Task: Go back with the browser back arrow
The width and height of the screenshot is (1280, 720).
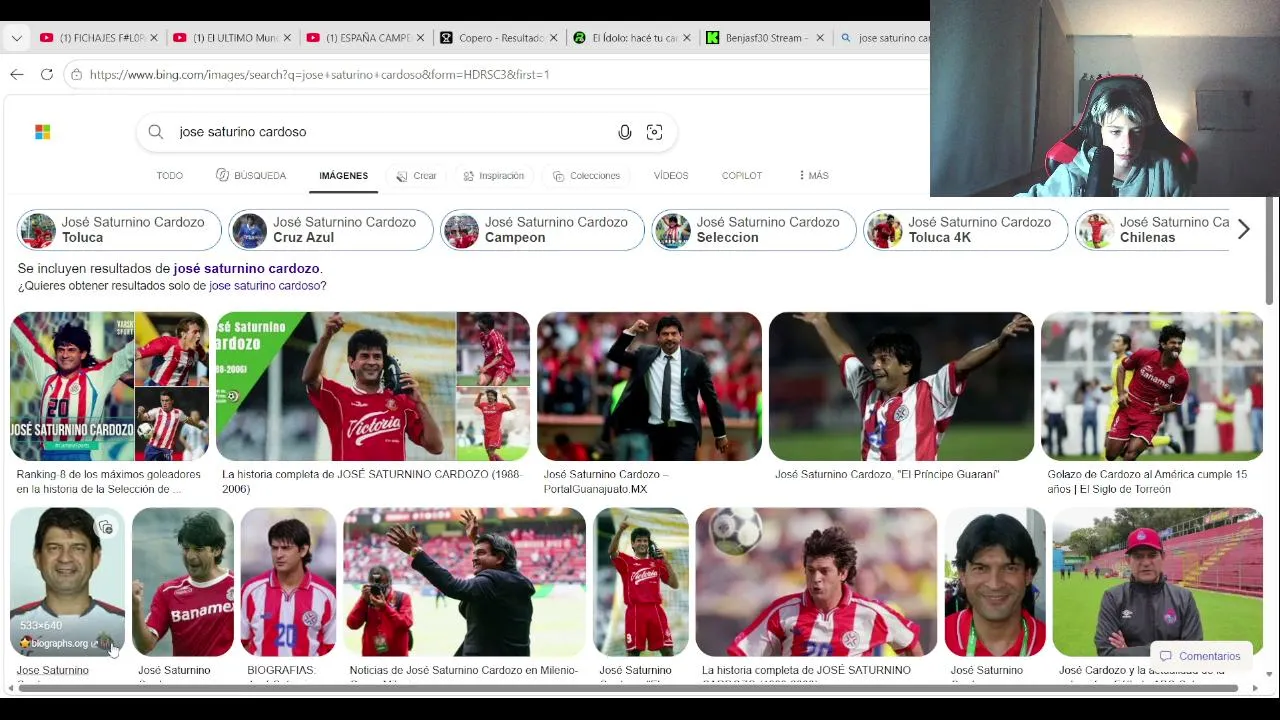Action: point(17,74)
